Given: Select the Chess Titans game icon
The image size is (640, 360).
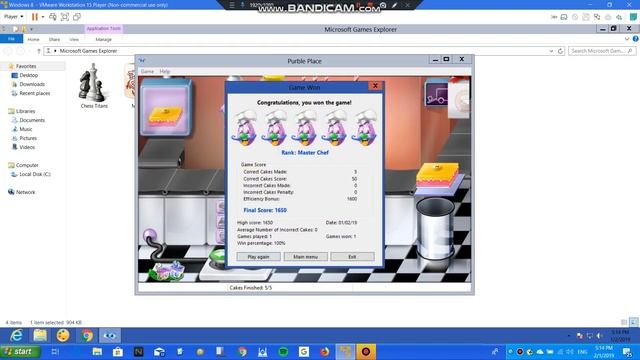Looking at the screenshot, I should [x=94, y=86].
